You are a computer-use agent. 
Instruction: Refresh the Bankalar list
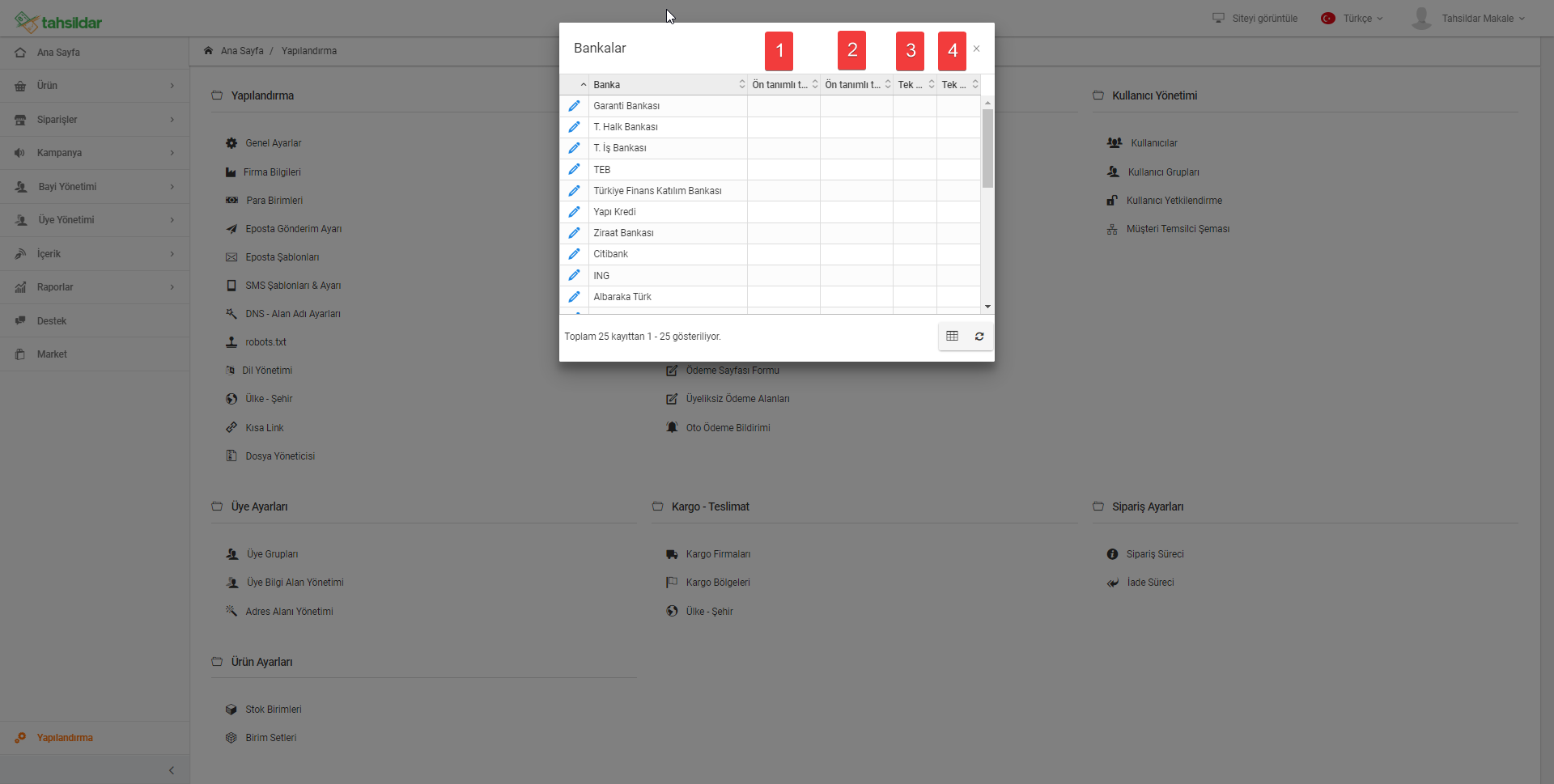click(x=979, y=336)
